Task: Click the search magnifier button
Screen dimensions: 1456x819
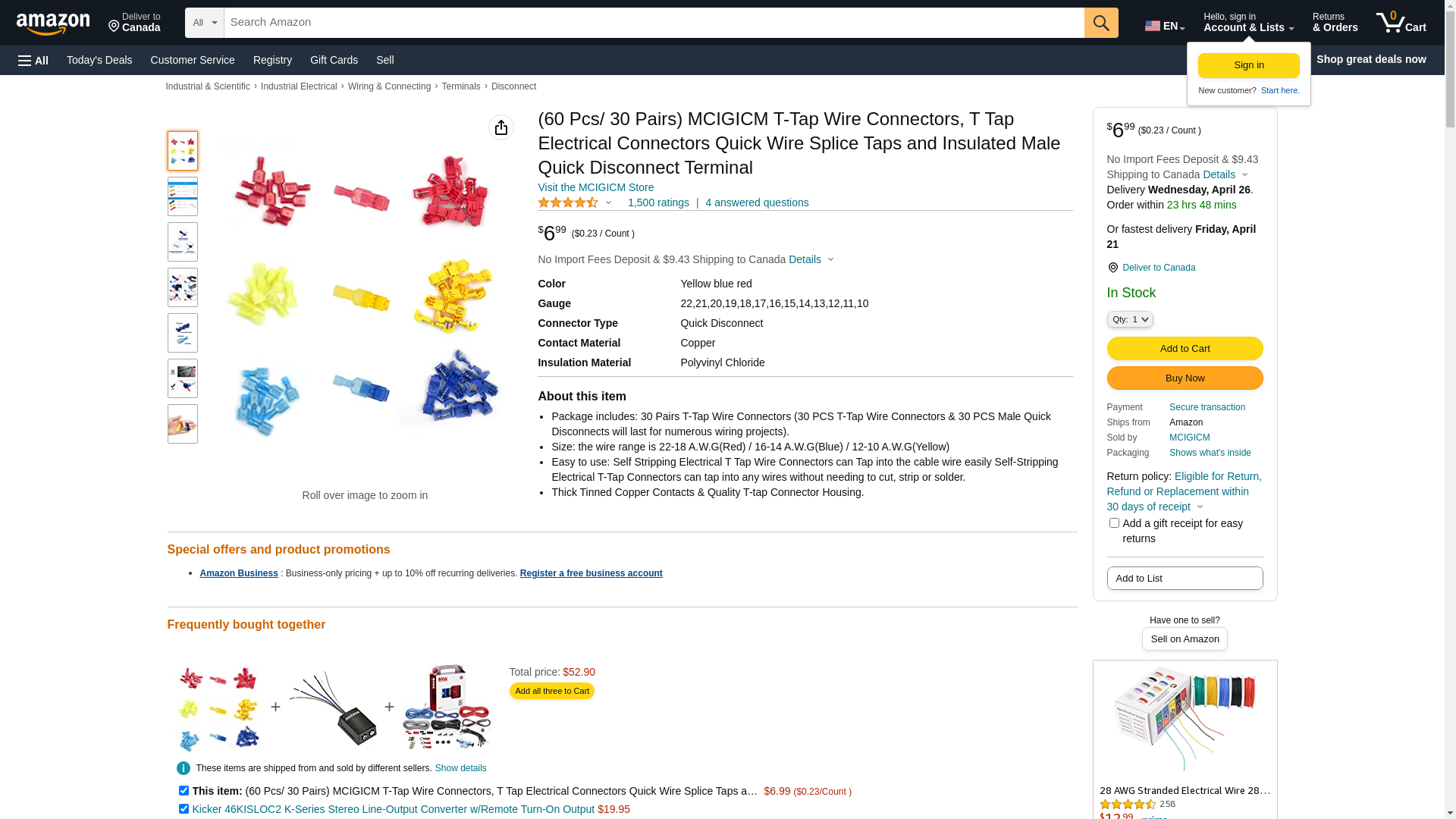Action: pyautogui.click(x=1101, y=23)
